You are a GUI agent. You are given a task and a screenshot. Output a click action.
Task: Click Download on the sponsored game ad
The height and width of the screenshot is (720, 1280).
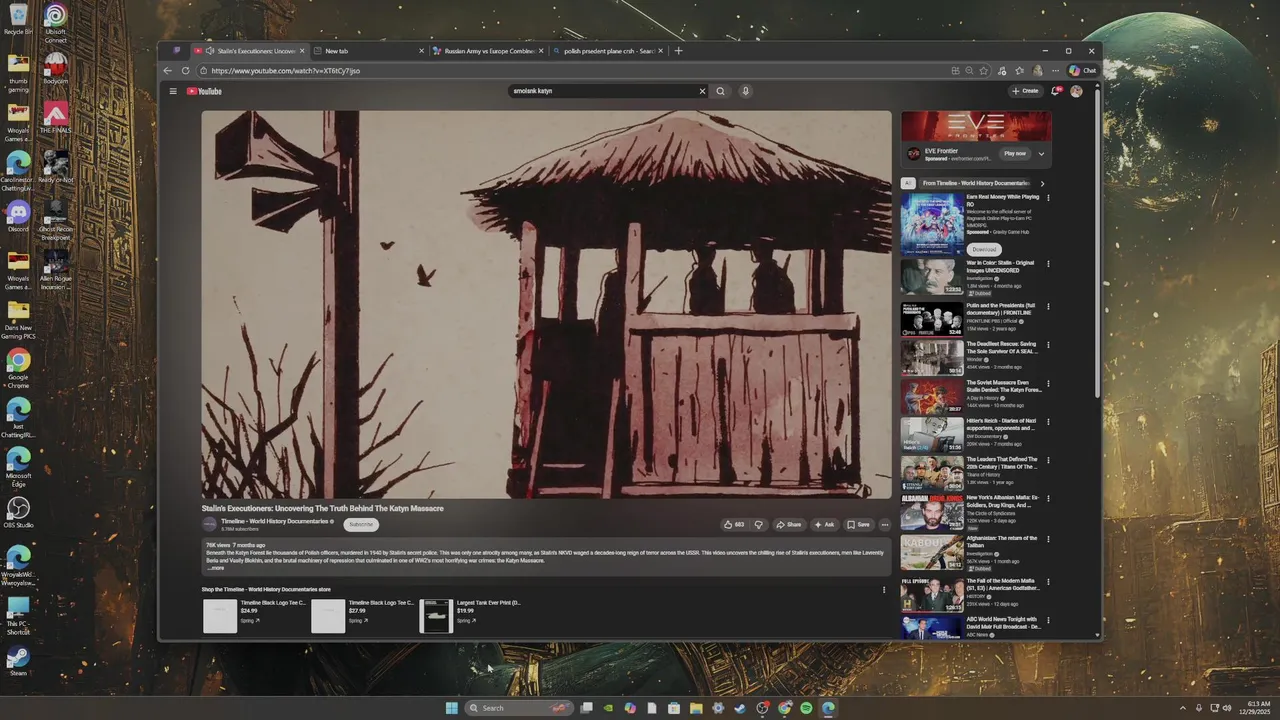pos(984,249)
